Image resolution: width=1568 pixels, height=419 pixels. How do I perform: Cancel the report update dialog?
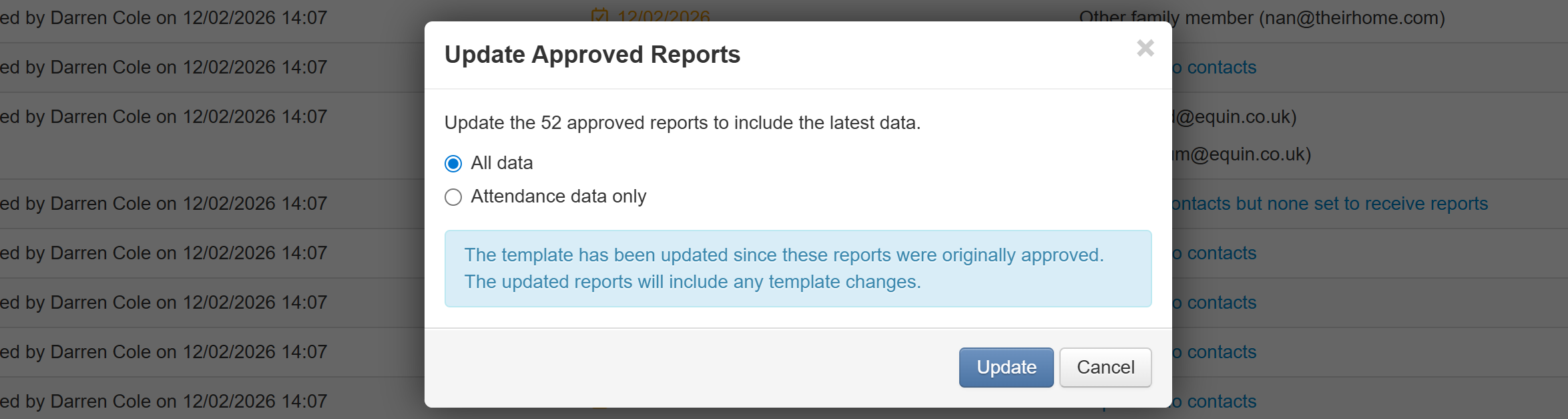pyautogui.click(x=1105, y=367)
